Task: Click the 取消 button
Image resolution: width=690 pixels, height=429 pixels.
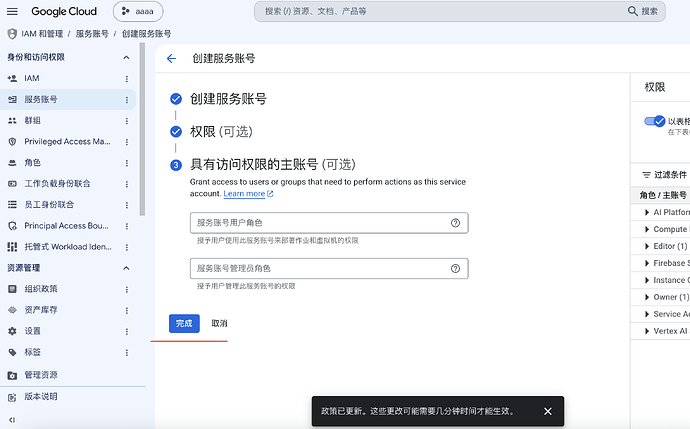Action: click(x=219, y=323)
